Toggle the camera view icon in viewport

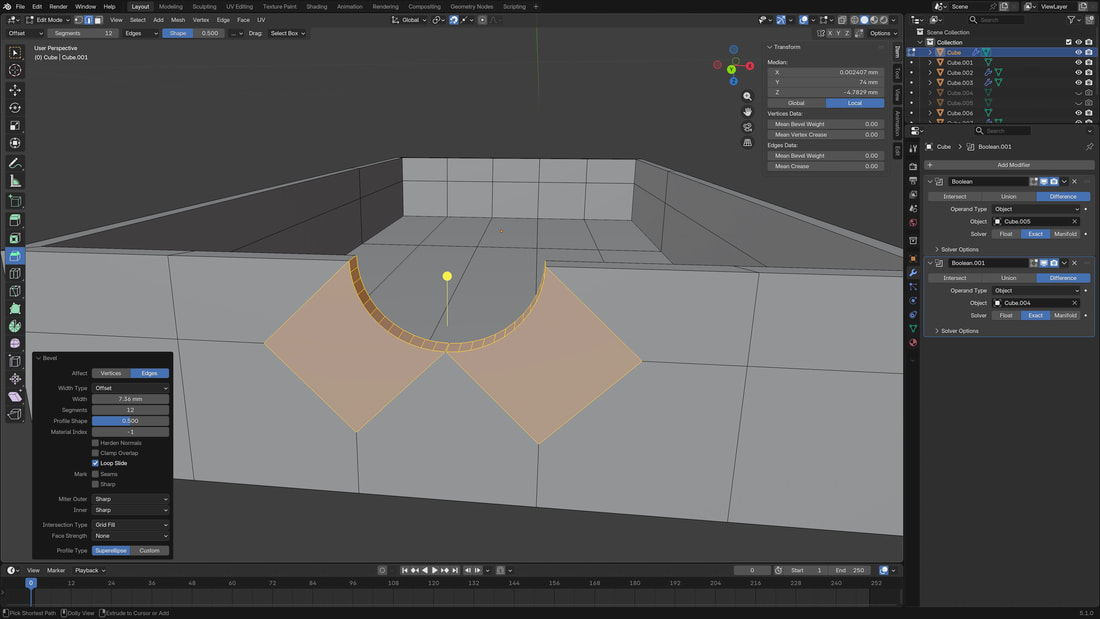tap(747, 127)
